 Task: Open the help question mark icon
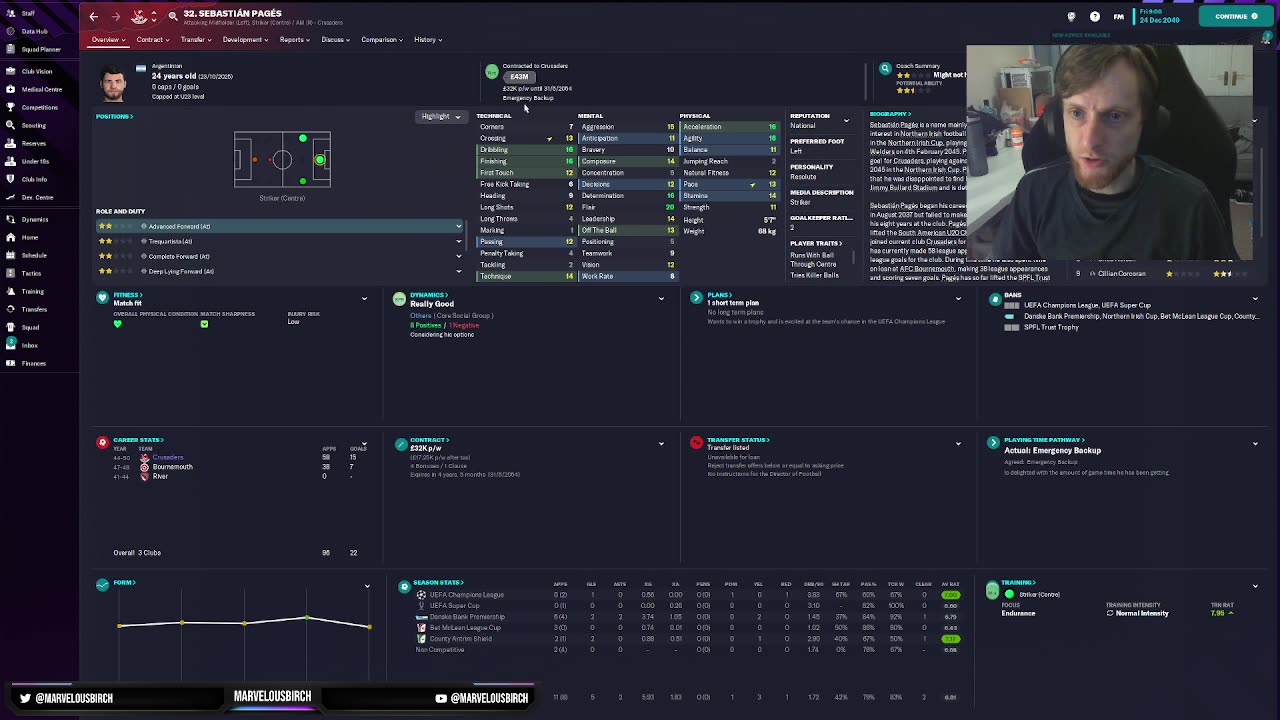pos(1095,16)
